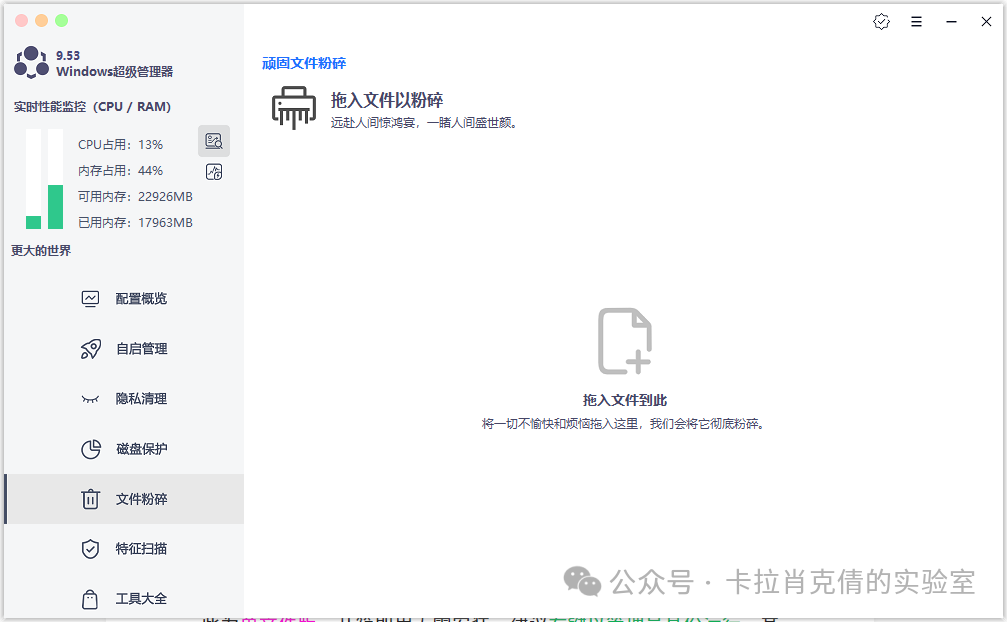Image resolution: width=1007 pixels, height=622 pixels.
Task: Open 配置概览 from the sidebar
Action: tap(141, 299)
